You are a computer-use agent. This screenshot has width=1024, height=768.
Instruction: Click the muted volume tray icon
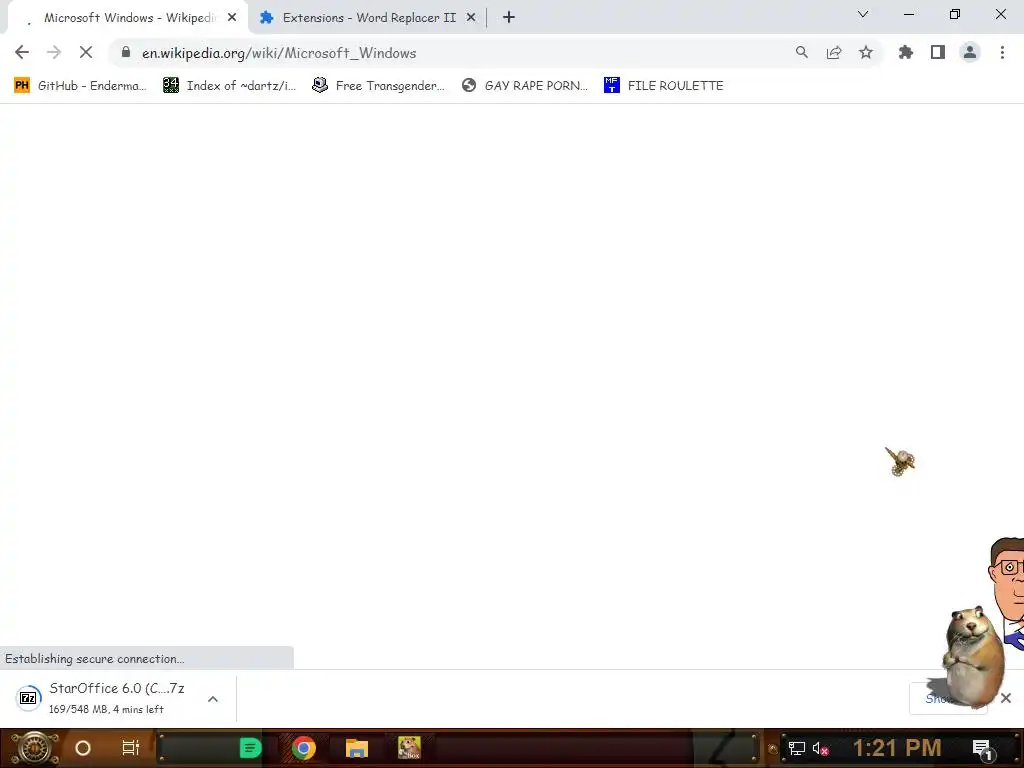click(820, 748)
